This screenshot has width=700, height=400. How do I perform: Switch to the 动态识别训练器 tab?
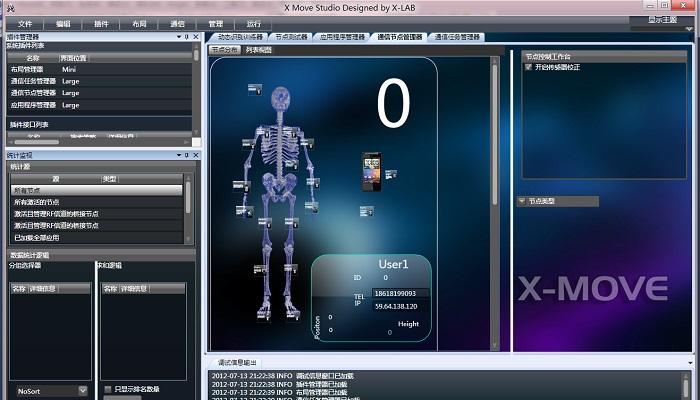point(240,37)
